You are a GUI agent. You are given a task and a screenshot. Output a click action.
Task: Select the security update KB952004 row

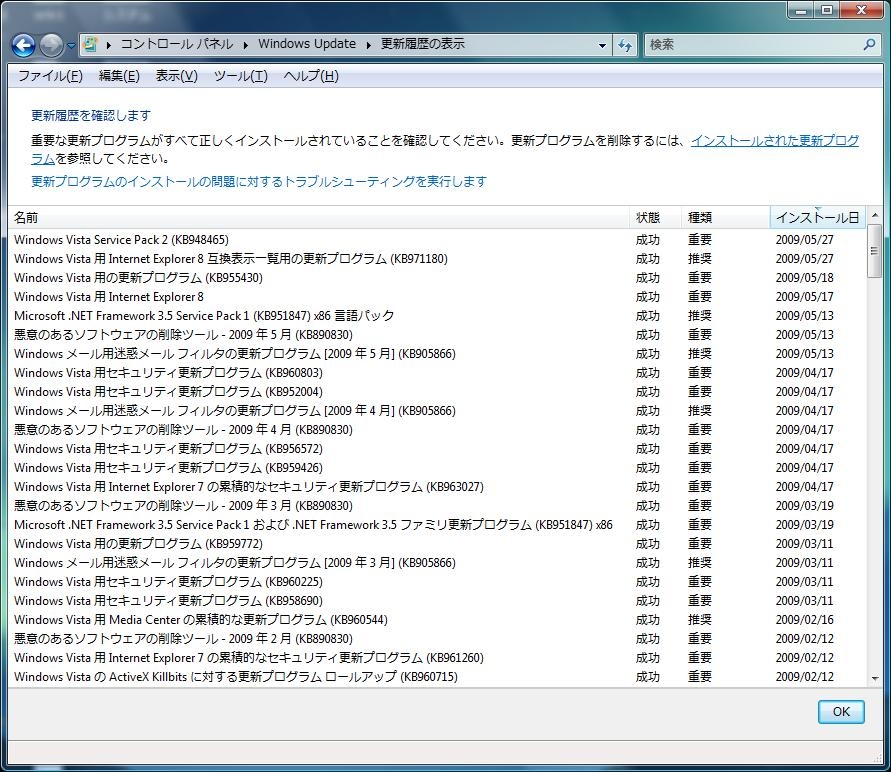point(436,392)
